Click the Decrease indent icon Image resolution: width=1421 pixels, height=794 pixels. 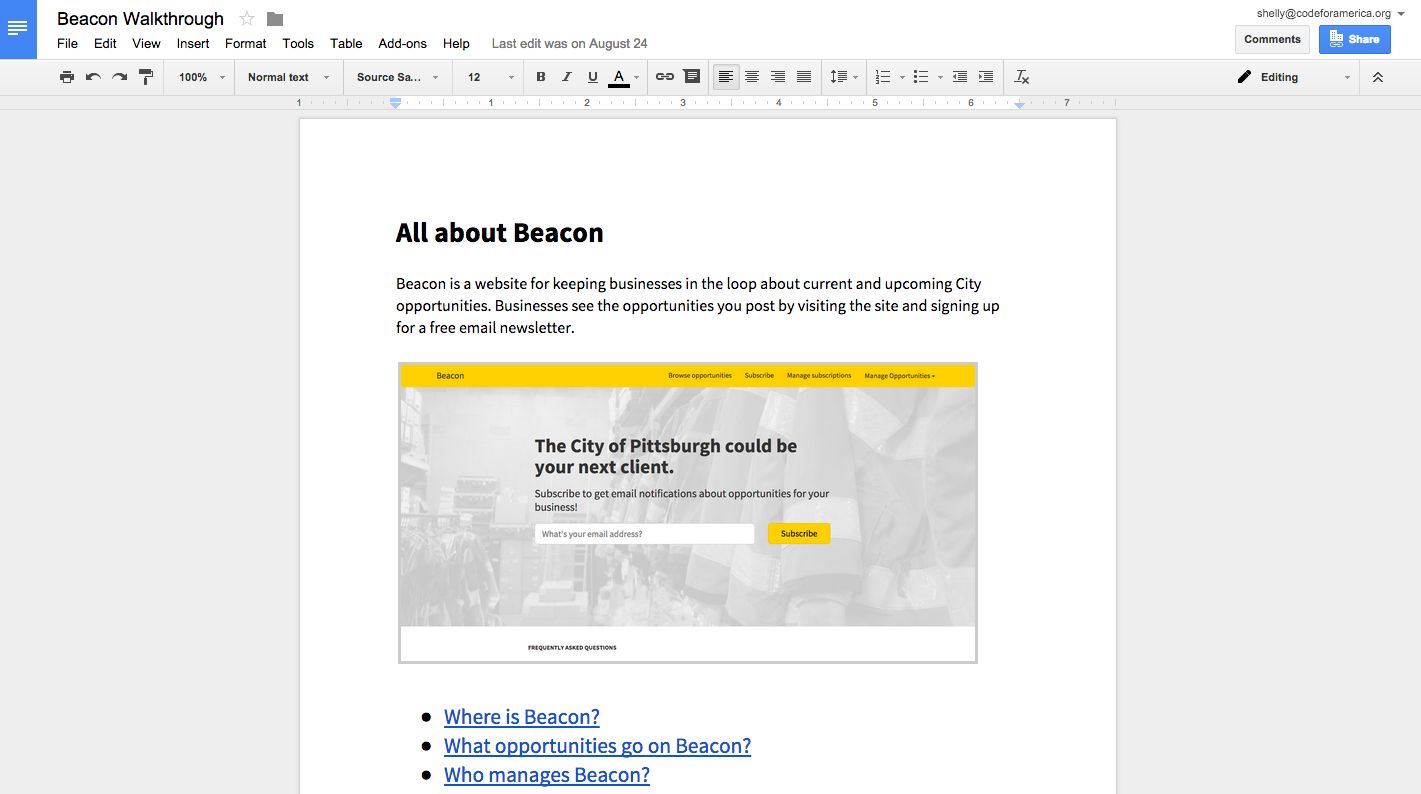click(960, 77)
